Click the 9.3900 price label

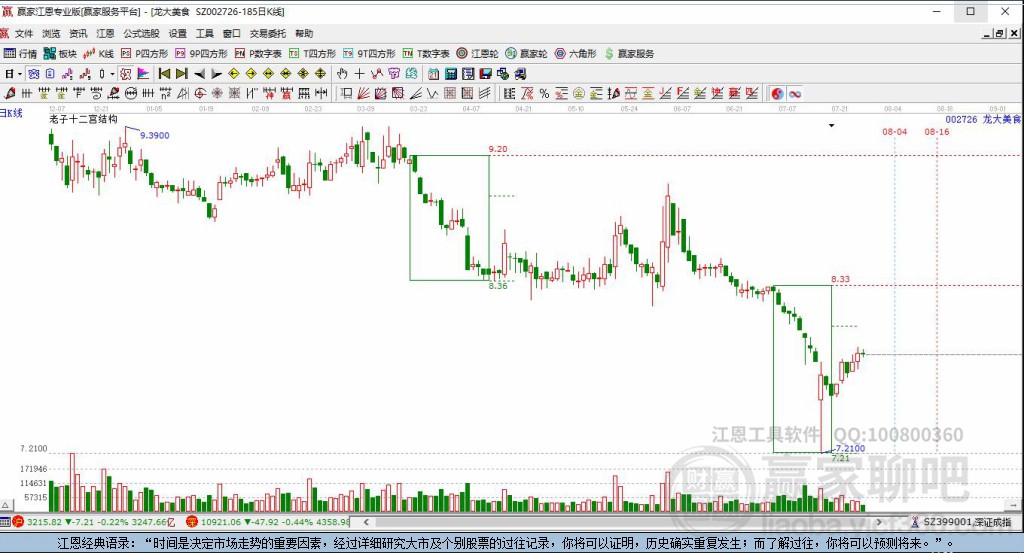tap(155, 136)
